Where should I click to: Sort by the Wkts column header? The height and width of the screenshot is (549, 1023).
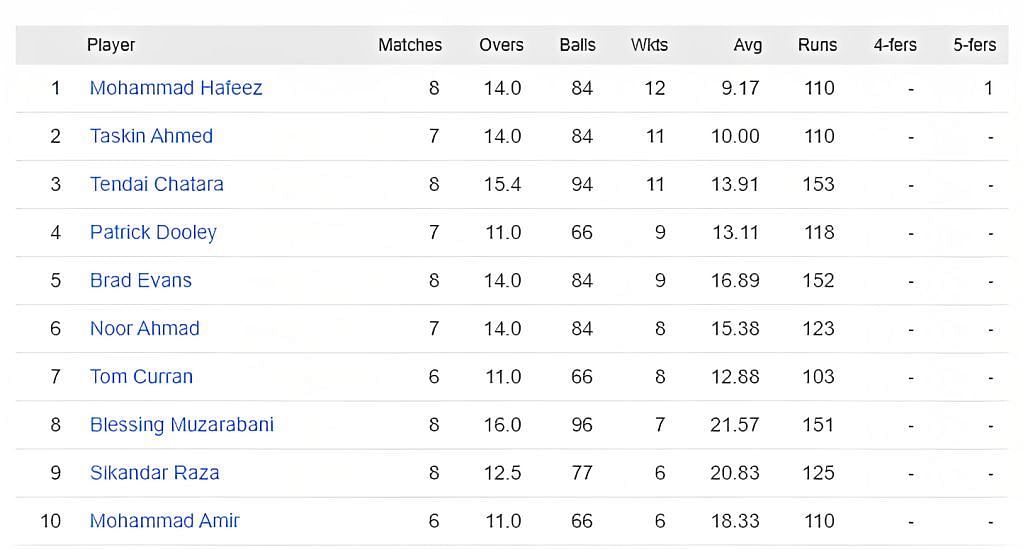(649, 45)
